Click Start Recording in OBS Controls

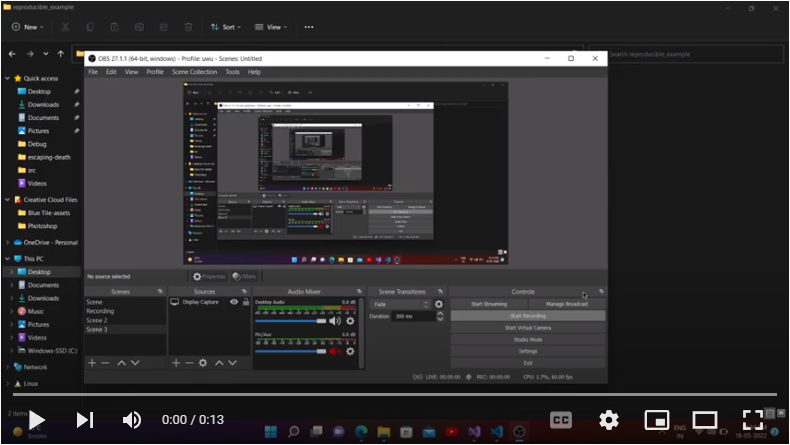pos(528,316)
